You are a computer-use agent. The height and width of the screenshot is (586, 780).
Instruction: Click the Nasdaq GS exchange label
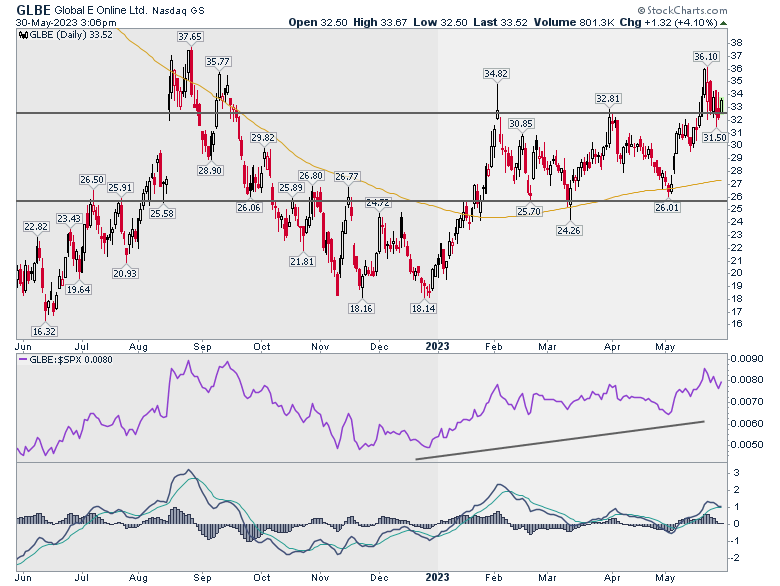178,10
